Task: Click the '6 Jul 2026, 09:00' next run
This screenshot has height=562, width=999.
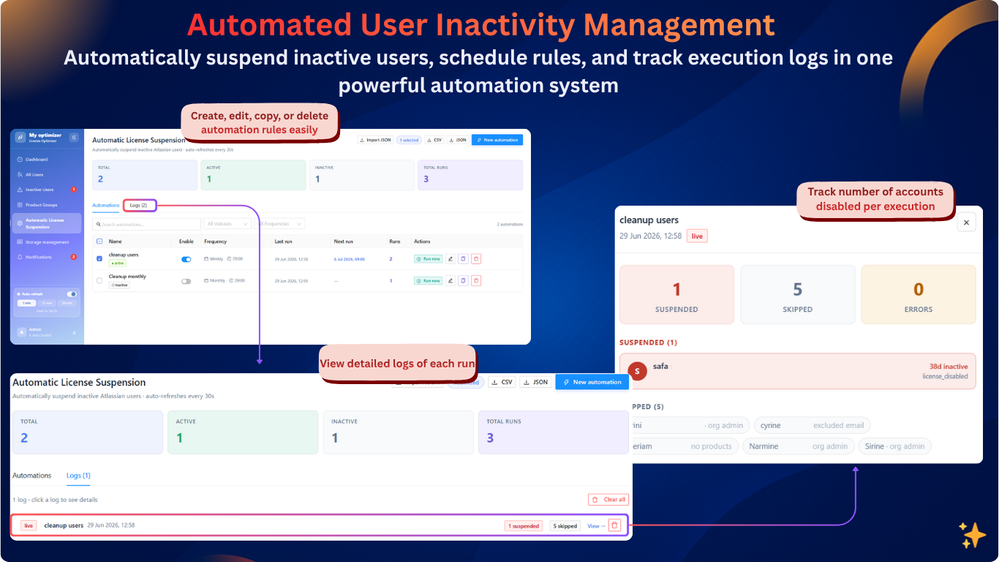Action: (x=349, y=259)
